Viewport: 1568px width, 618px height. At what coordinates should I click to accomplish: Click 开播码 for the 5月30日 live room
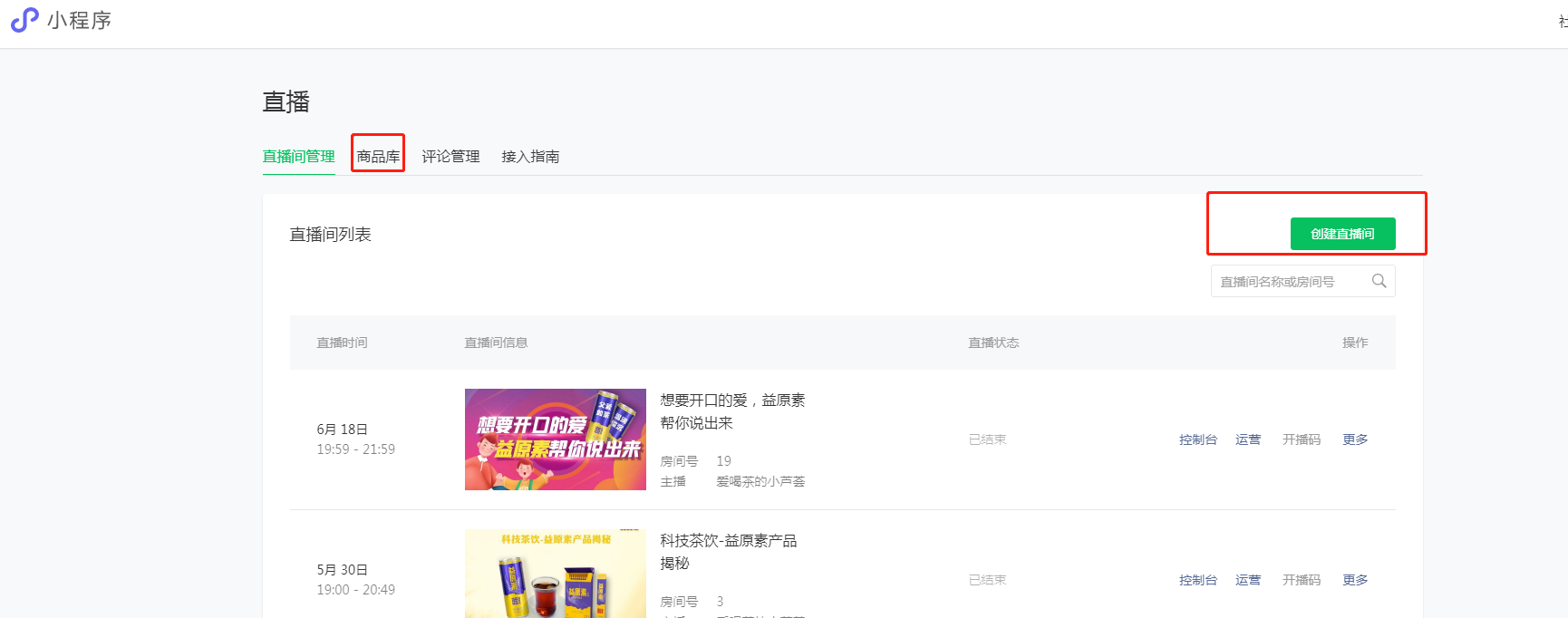coord(1302,580)
